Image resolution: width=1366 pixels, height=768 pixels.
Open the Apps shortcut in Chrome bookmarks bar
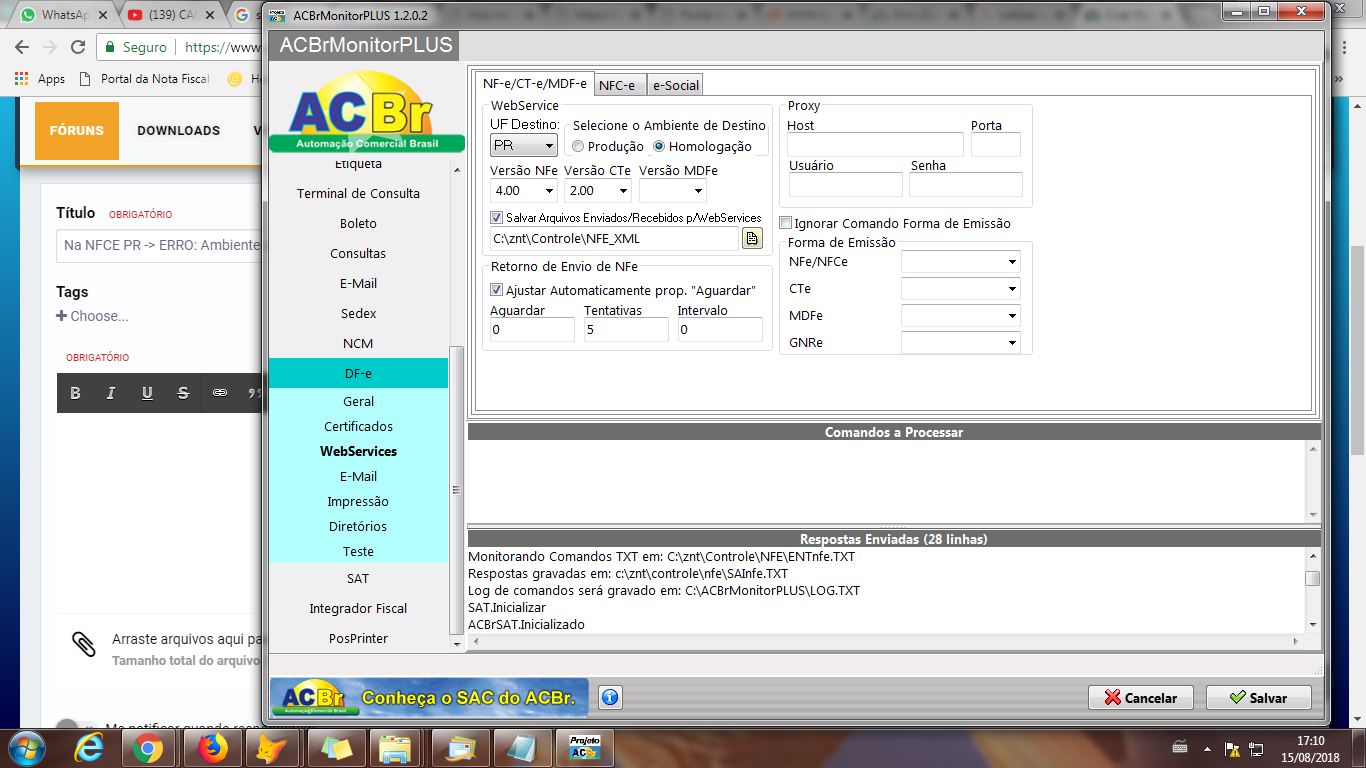40,79
